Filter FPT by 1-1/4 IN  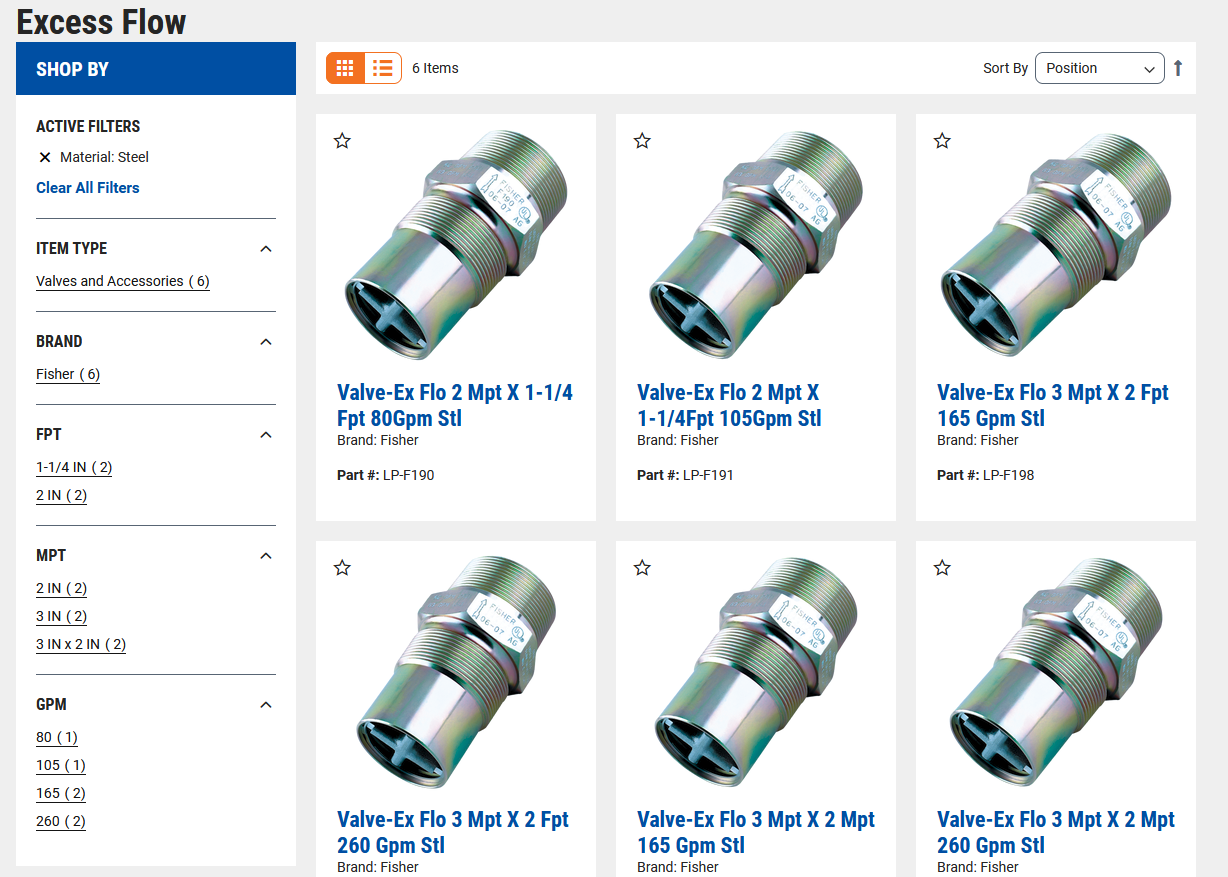(74, 467)
